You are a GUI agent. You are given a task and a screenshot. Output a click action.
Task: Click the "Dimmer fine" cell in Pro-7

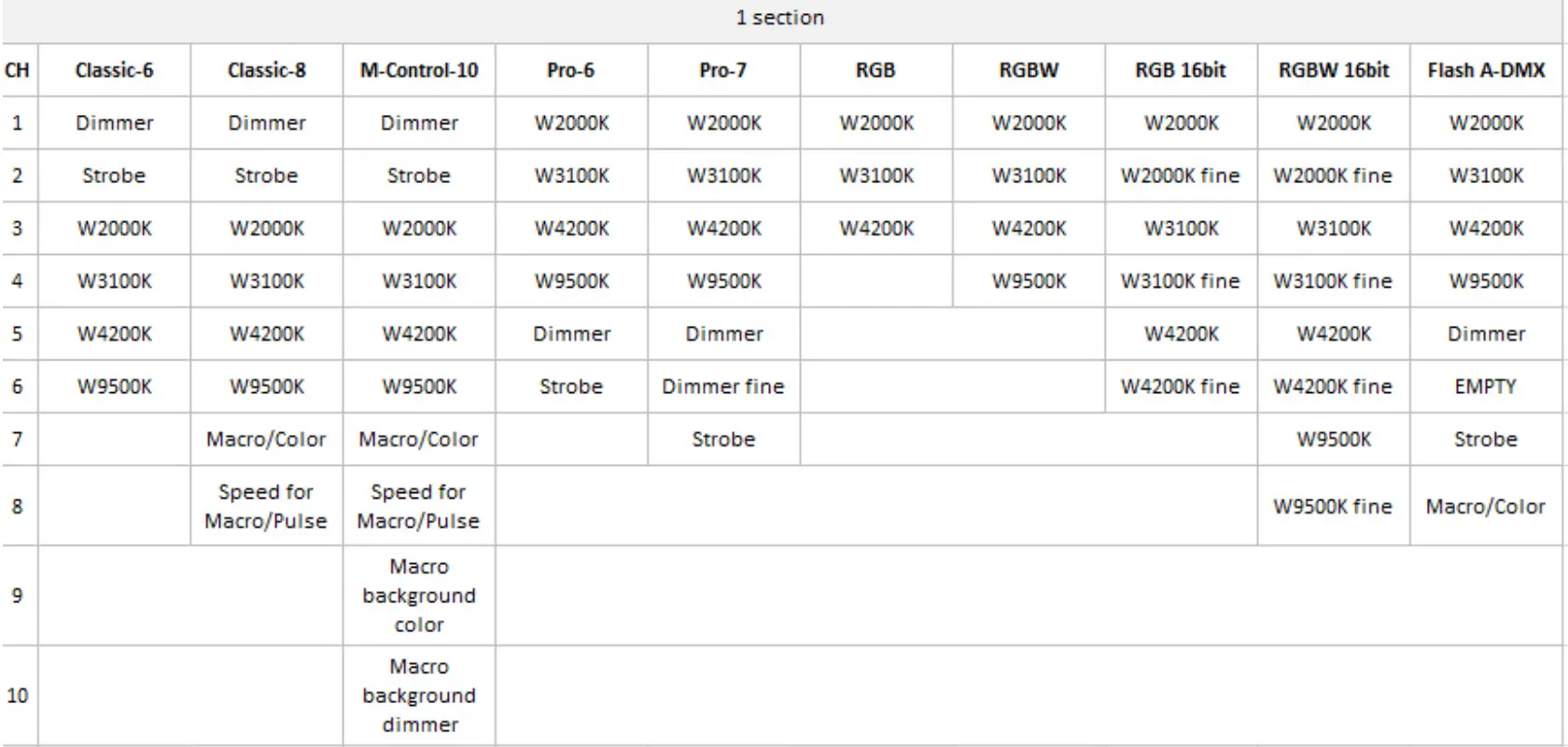point(723,387)
